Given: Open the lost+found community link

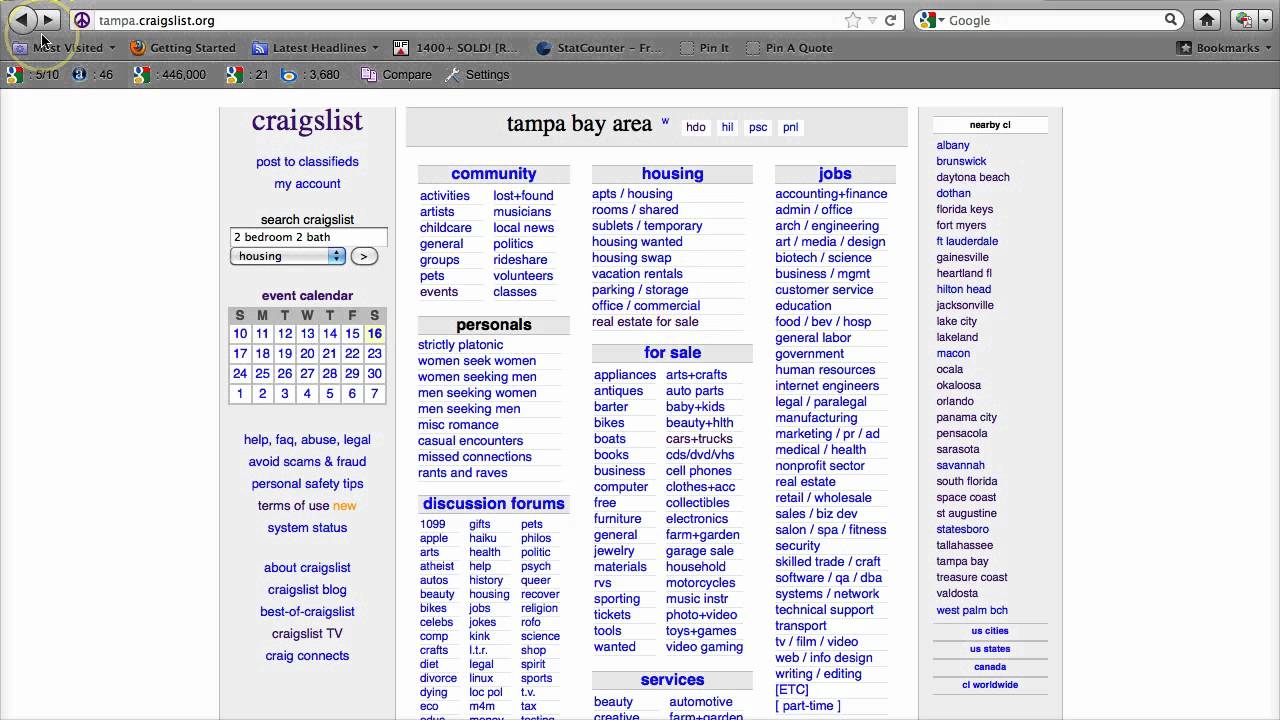Looking at the screenshot, I should point(523,196).
